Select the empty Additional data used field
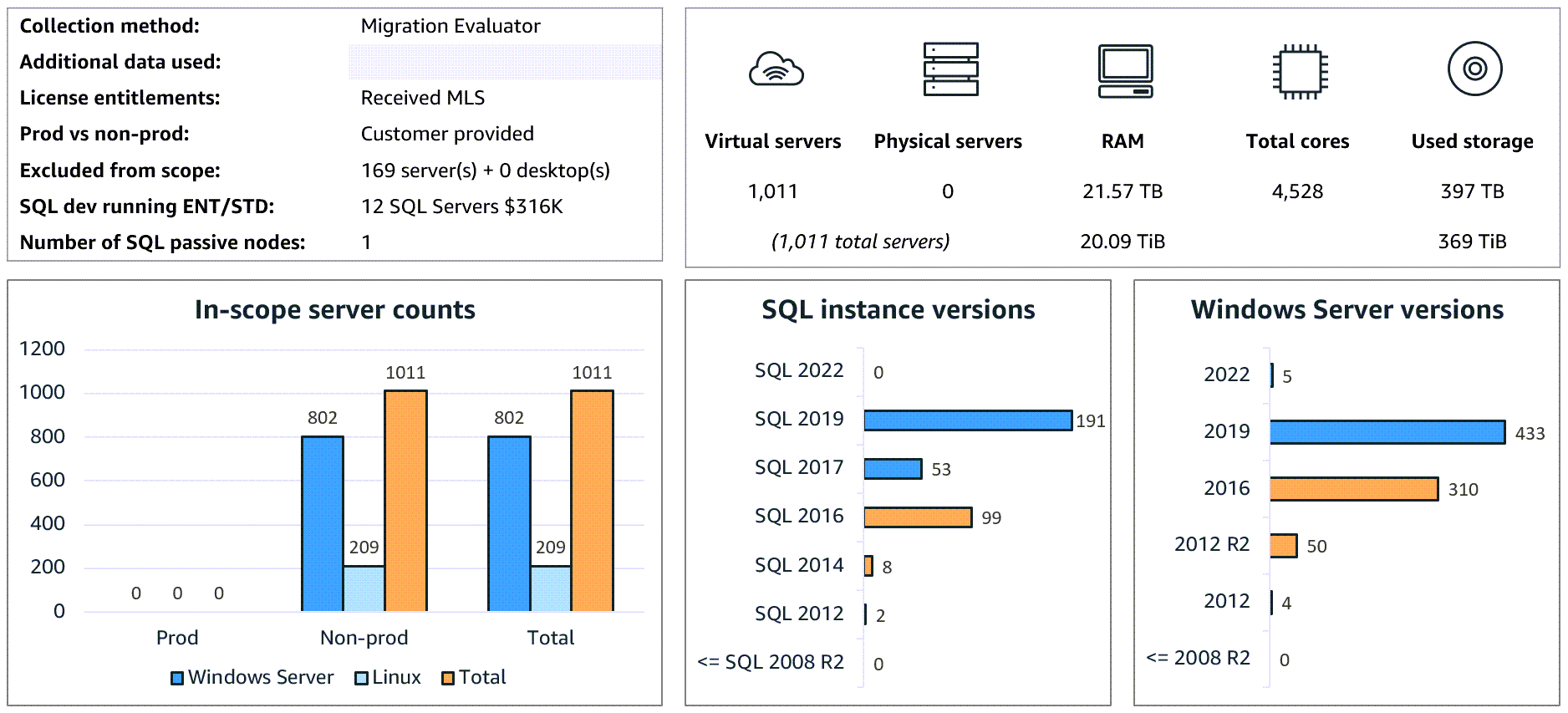The width and height of the screenshot is (1568, 713). [505, 62]
